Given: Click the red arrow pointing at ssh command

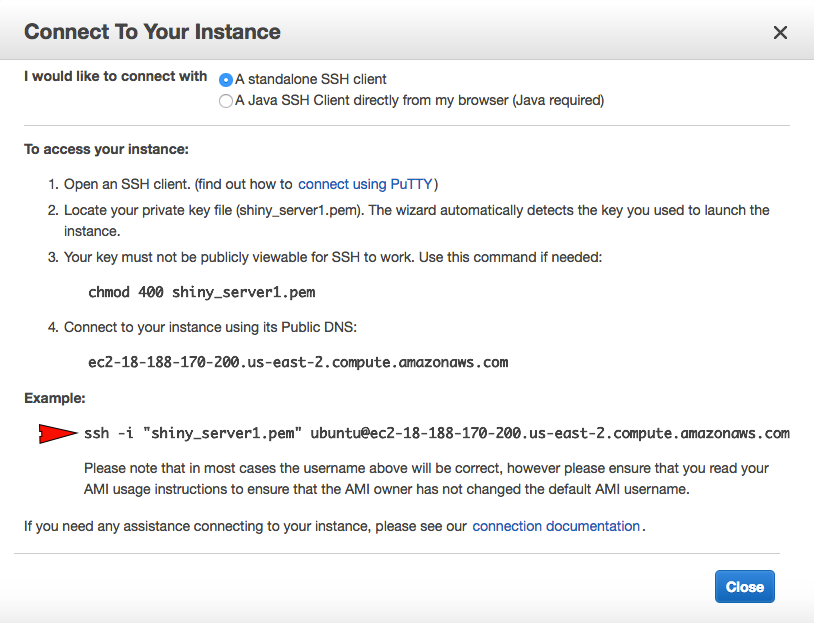Looking at the screenshot, I should pos(58,434).
